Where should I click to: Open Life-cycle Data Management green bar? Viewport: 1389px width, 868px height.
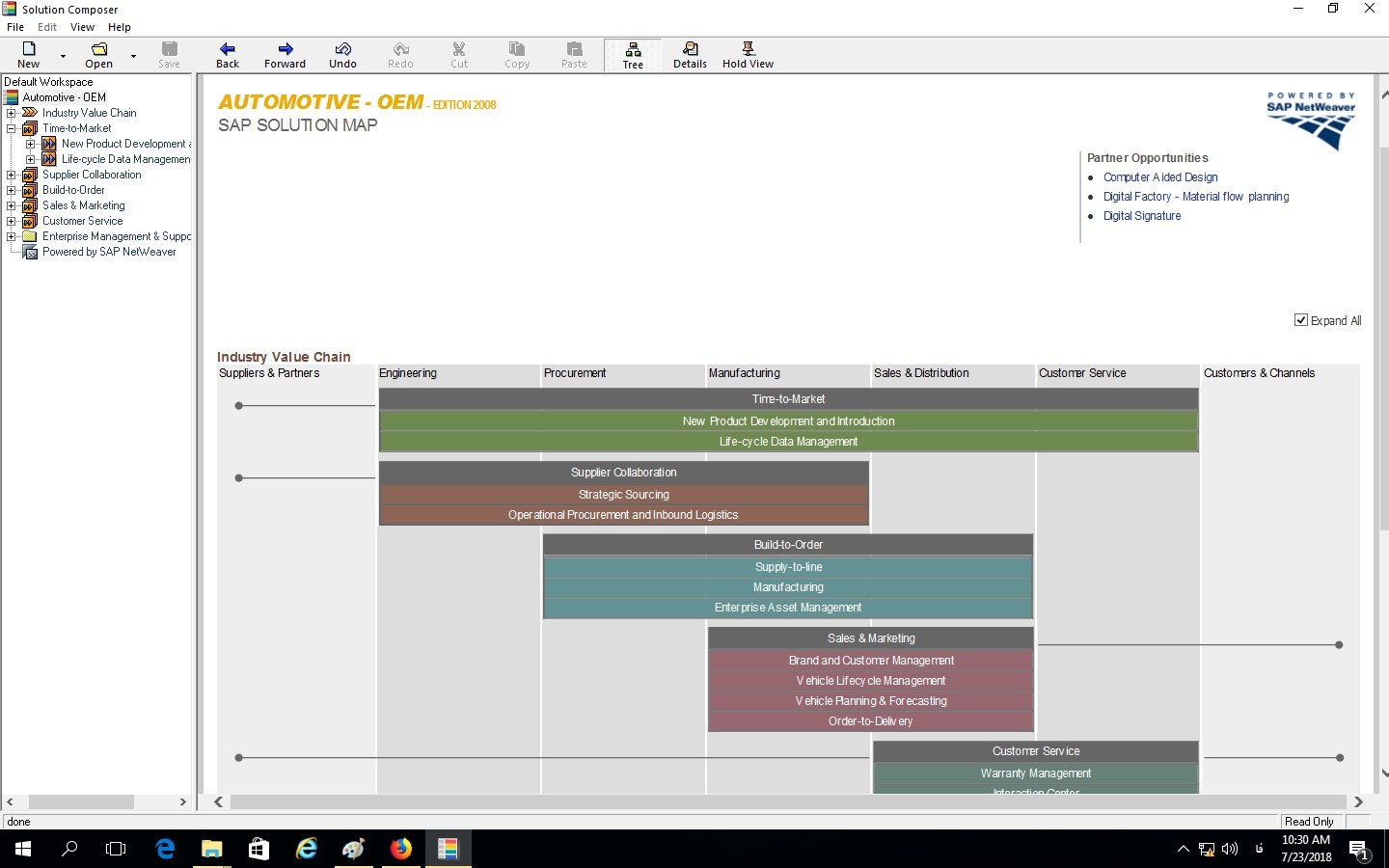[788, 442]
